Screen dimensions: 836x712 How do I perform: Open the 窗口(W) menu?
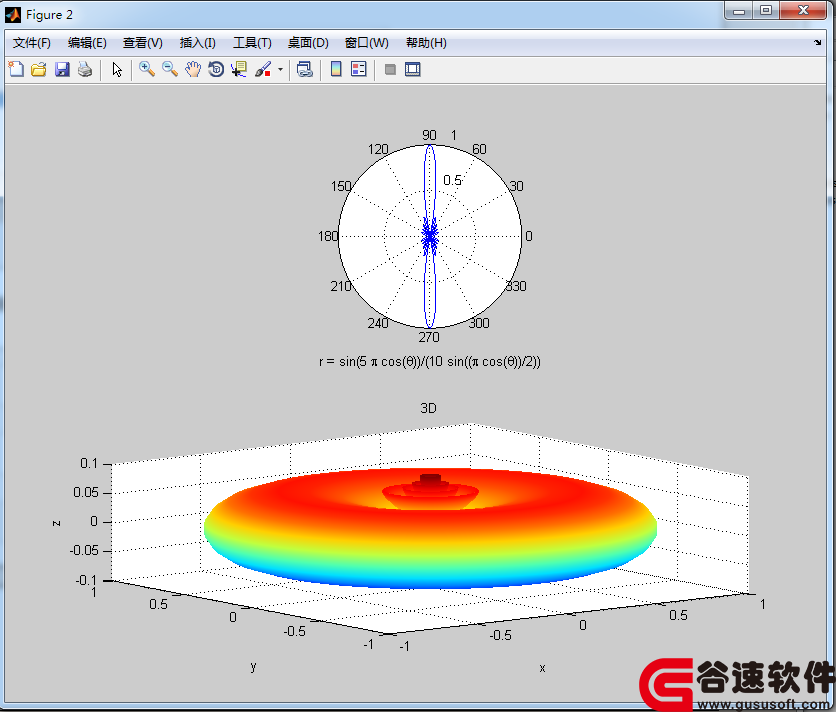pyautogui.click(x=367, y=43)
